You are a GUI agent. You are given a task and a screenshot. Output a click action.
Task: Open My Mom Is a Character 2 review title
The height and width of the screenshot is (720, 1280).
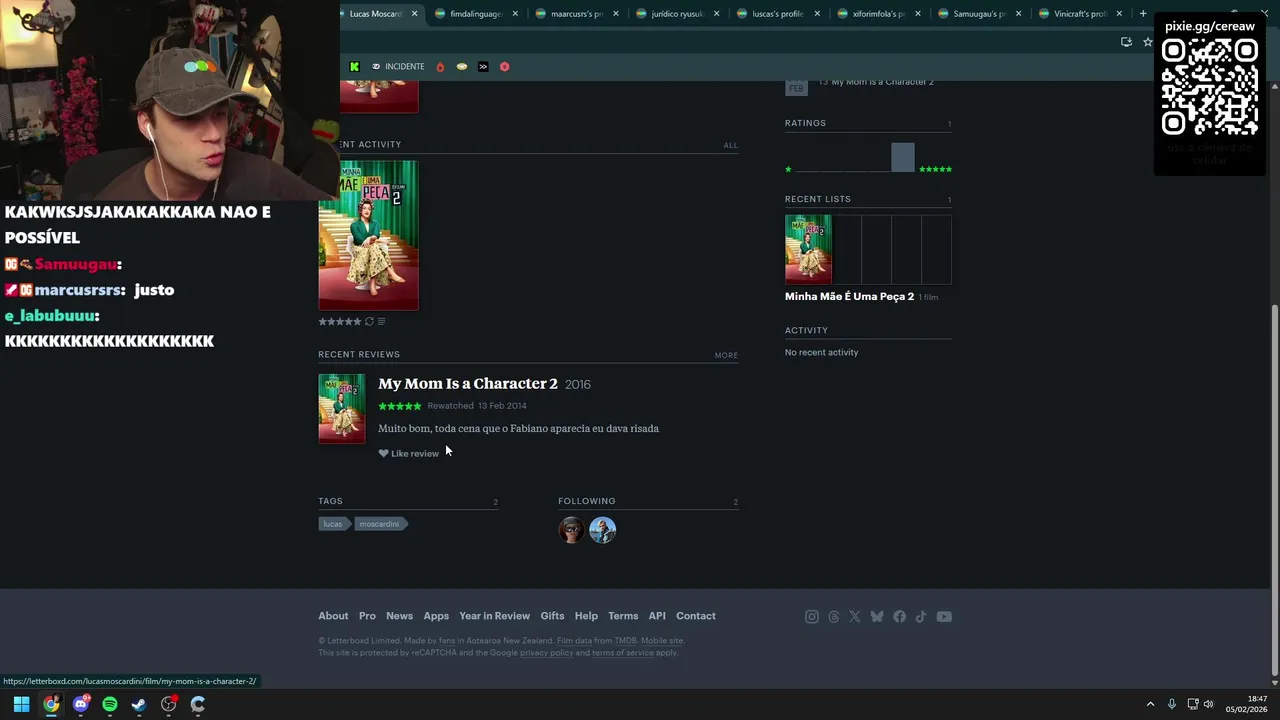click(x=468, y=384)
